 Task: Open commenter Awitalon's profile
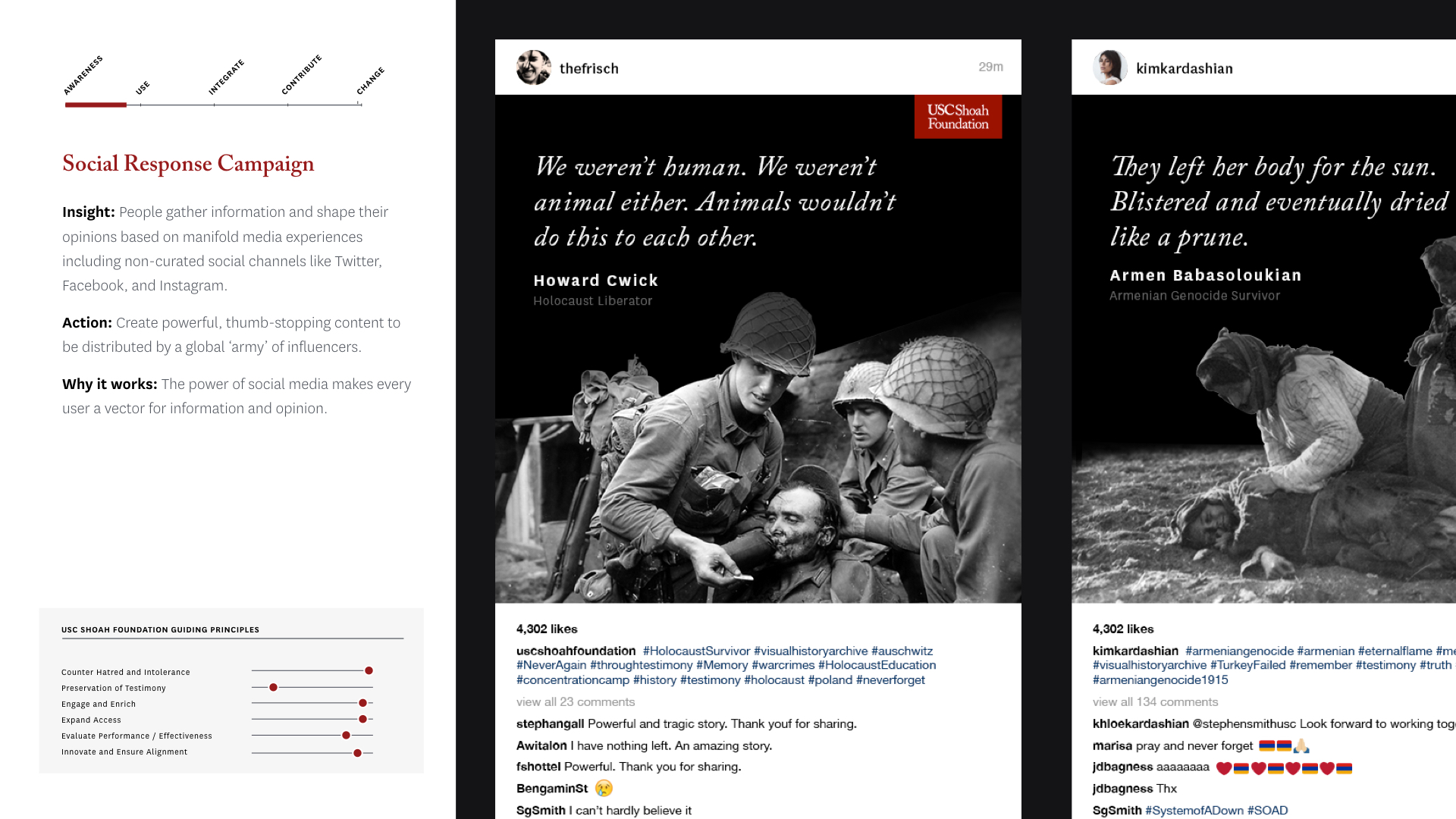(x=541, y=746)
